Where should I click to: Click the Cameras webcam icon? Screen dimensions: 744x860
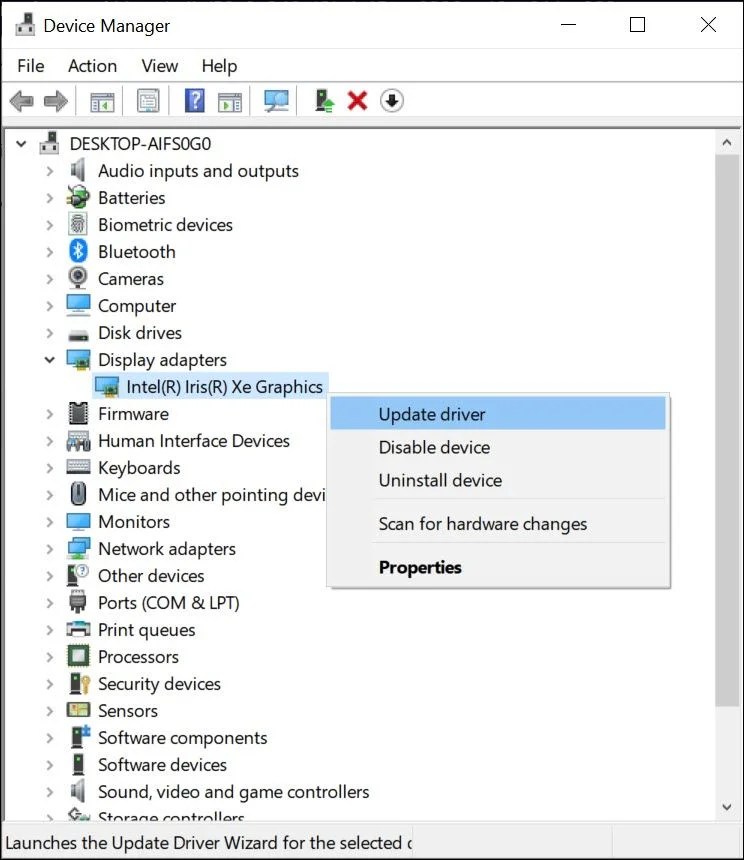coord(78,278)
